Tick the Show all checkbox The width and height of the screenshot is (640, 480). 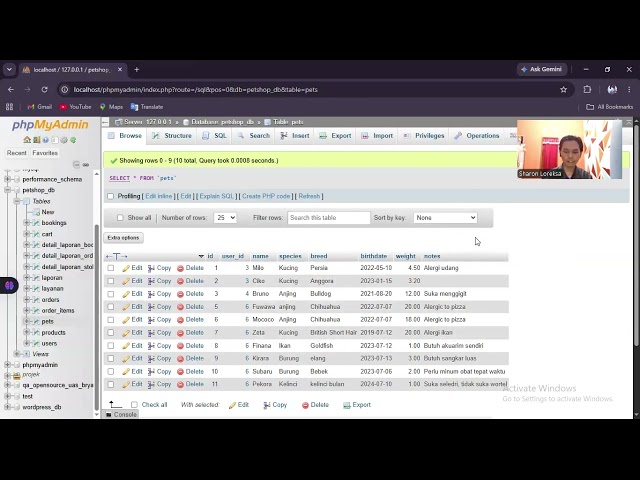pos(120,218)
